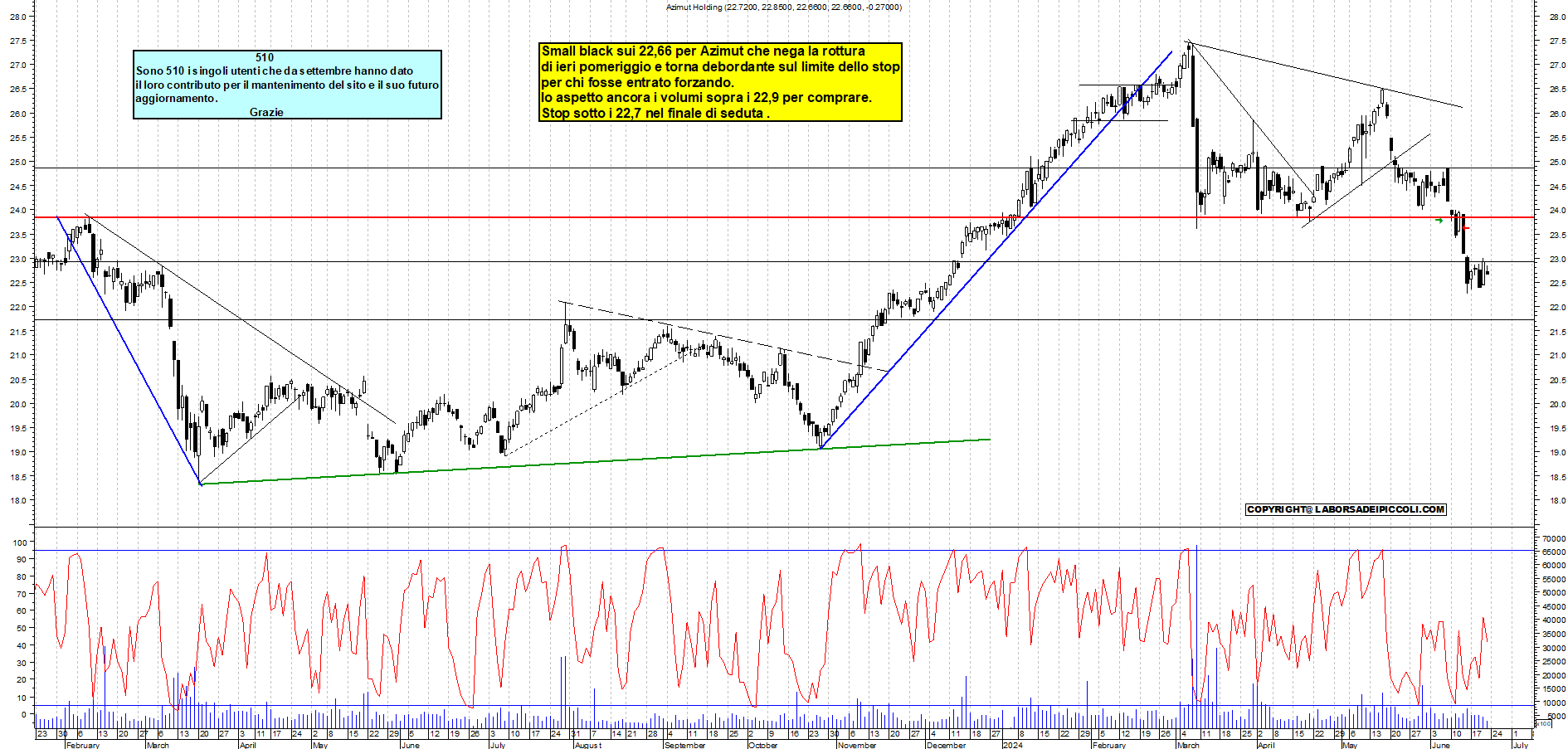Click "Grazie" in the cyan note
The image size is (1568, 749).
click(x=266, y=112)
